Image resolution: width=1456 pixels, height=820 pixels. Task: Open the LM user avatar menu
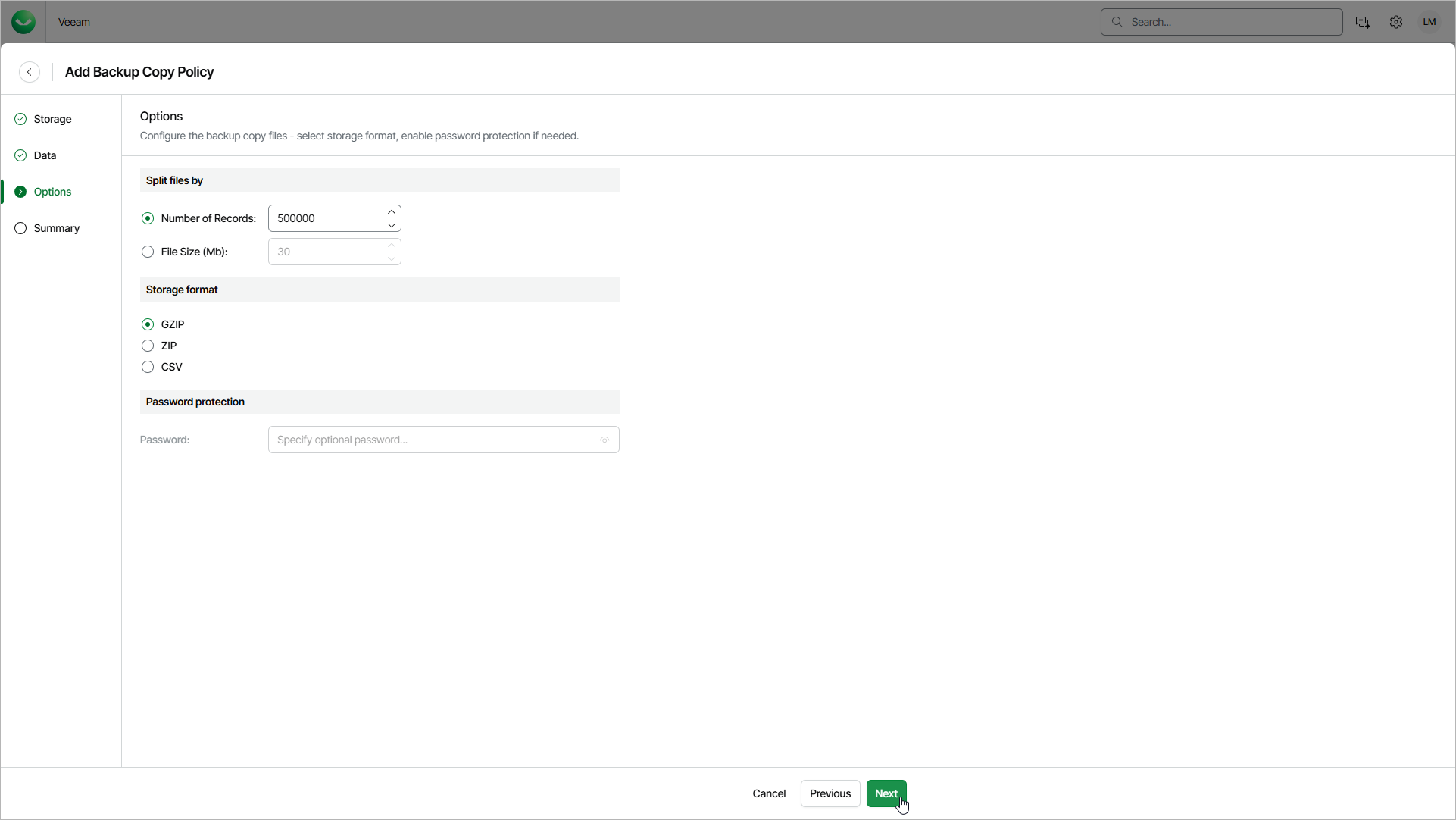click(x=1429, y=22)
